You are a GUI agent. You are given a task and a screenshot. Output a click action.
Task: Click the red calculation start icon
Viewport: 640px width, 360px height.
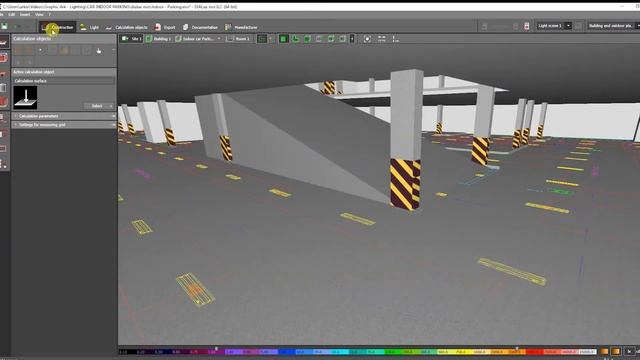pyautogui.click(x=527, y=26)
